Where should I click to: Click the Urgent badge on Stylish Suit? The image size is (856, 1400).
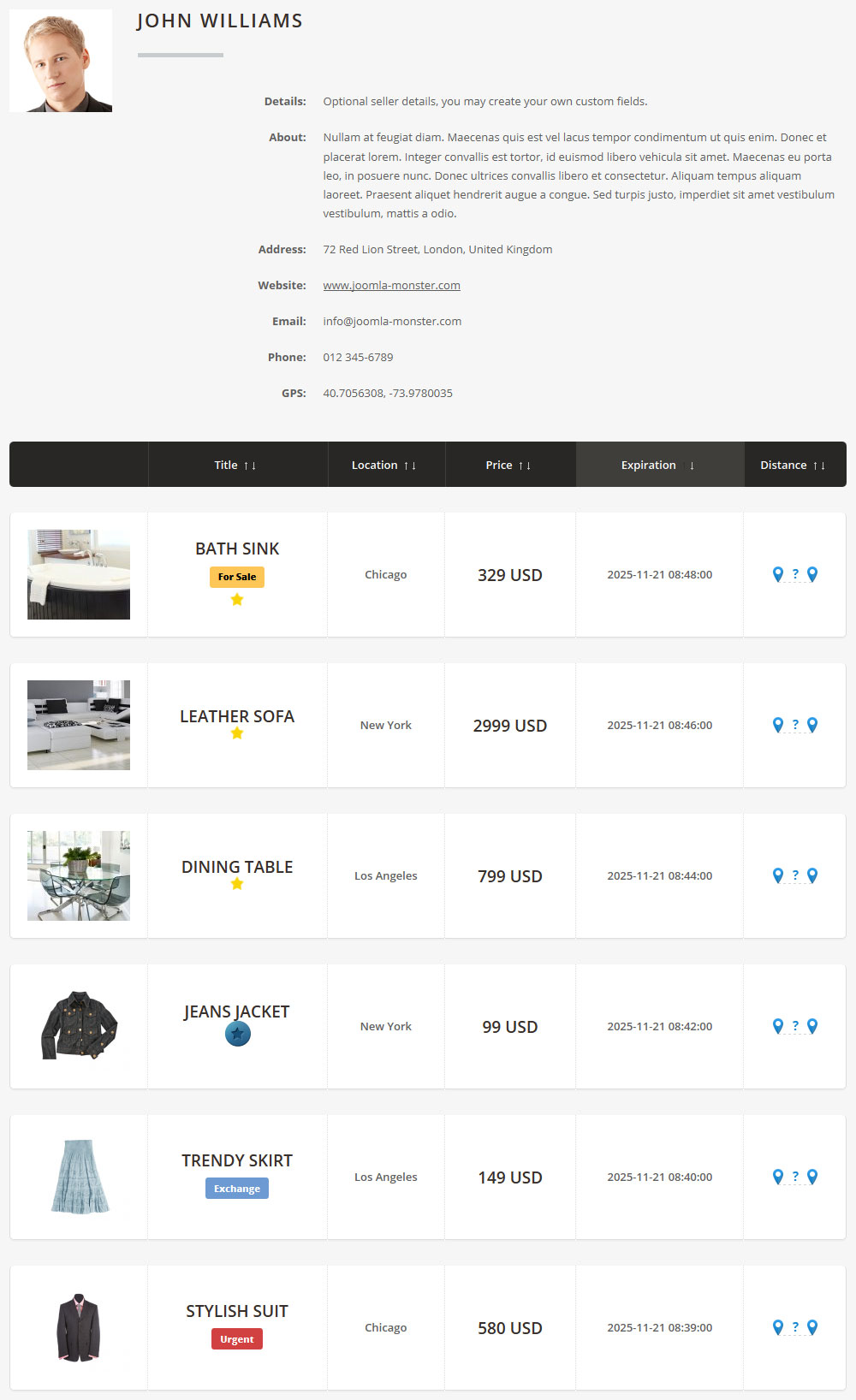coord(237,1339)
